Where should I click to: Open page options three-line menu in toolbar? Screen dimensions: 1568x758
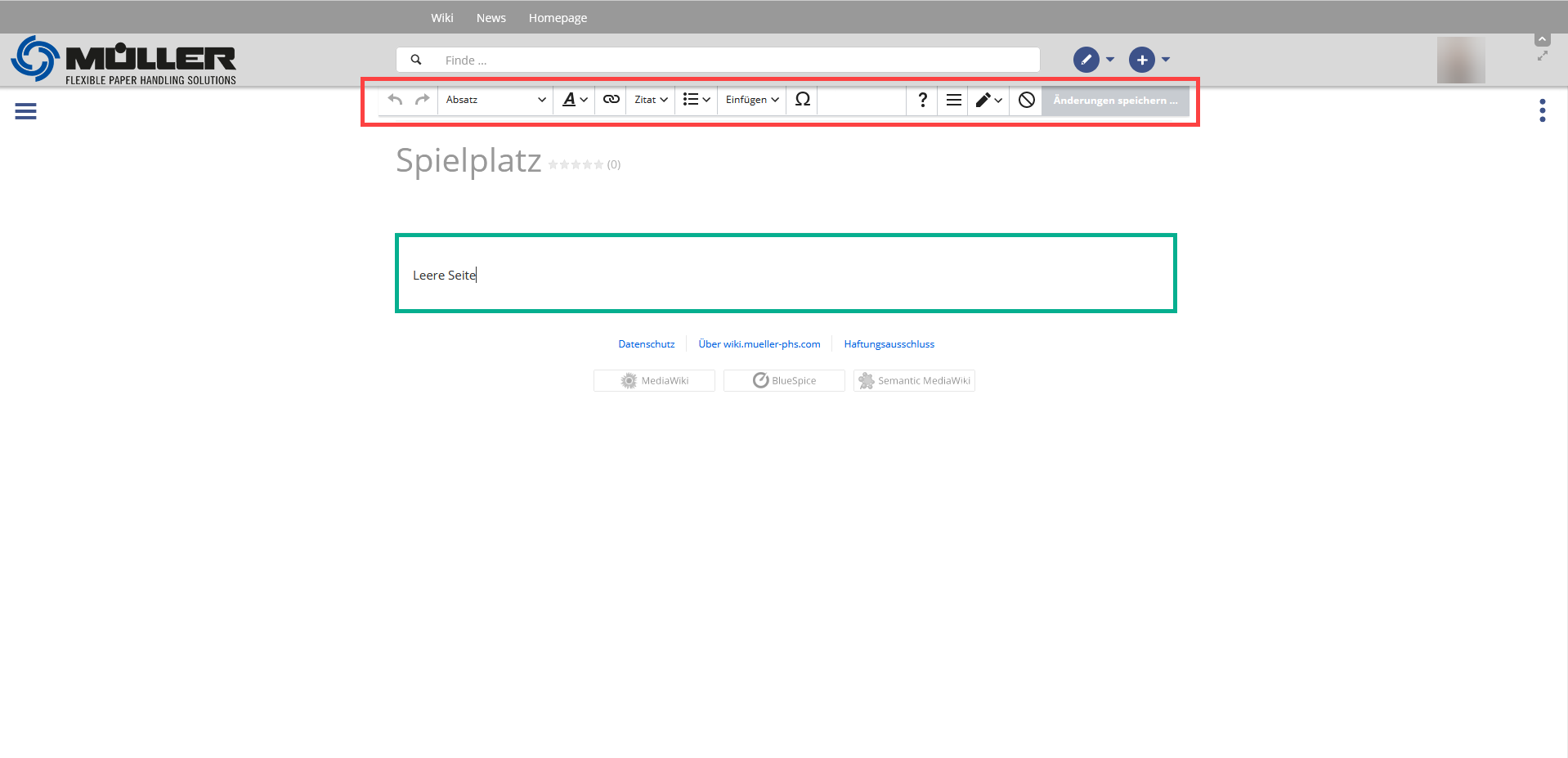(953, 100)
